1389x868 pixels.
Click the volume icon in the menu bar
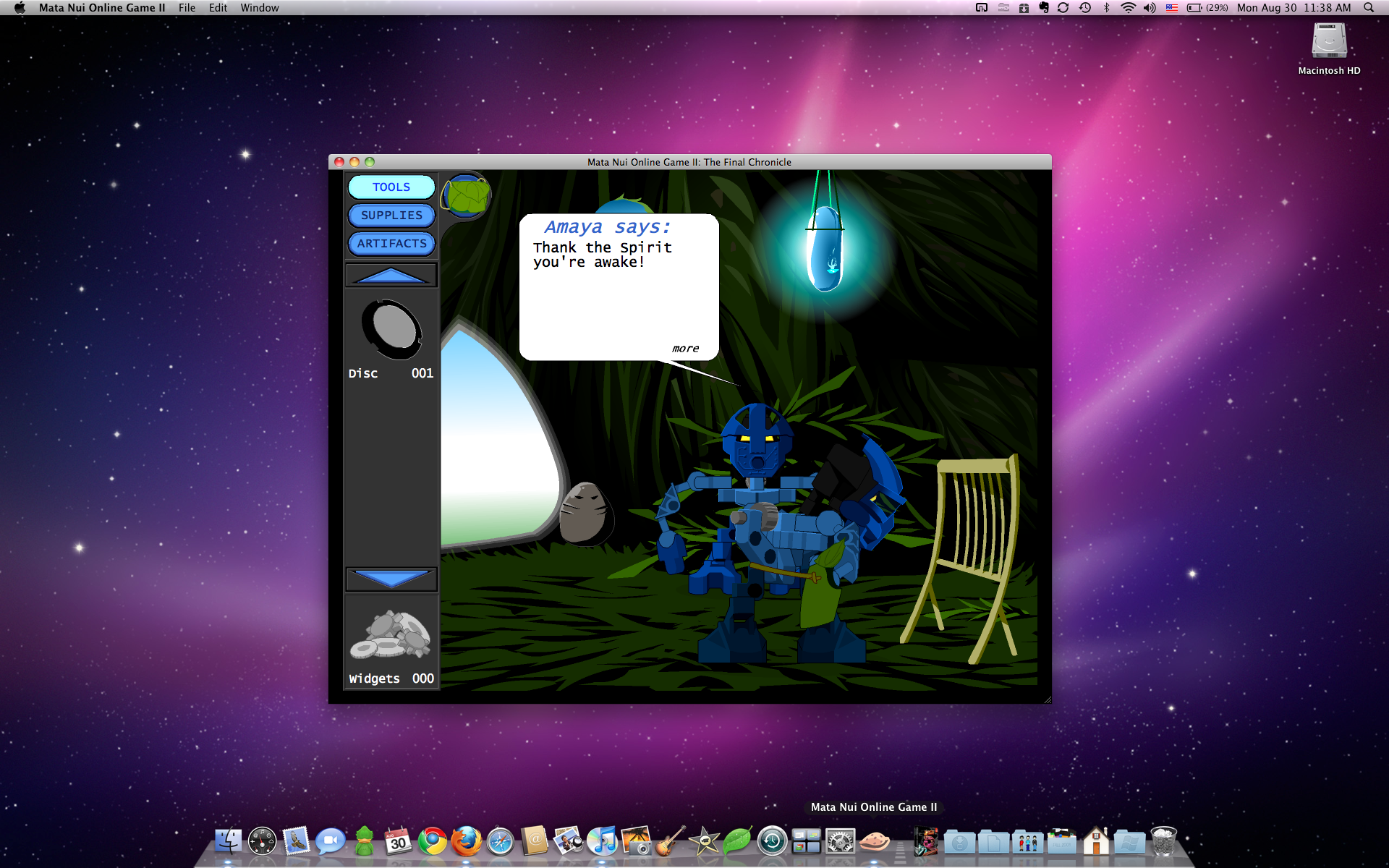[1150, 8]
